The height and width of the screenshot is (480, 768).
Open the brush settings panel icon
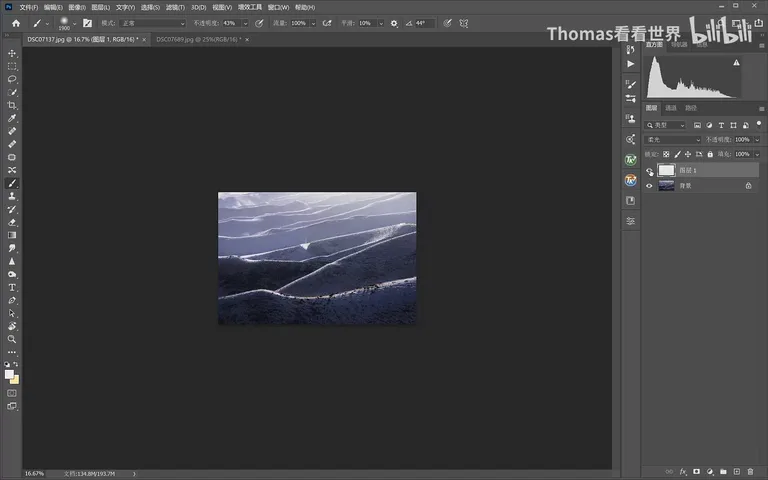pos(87,23)
